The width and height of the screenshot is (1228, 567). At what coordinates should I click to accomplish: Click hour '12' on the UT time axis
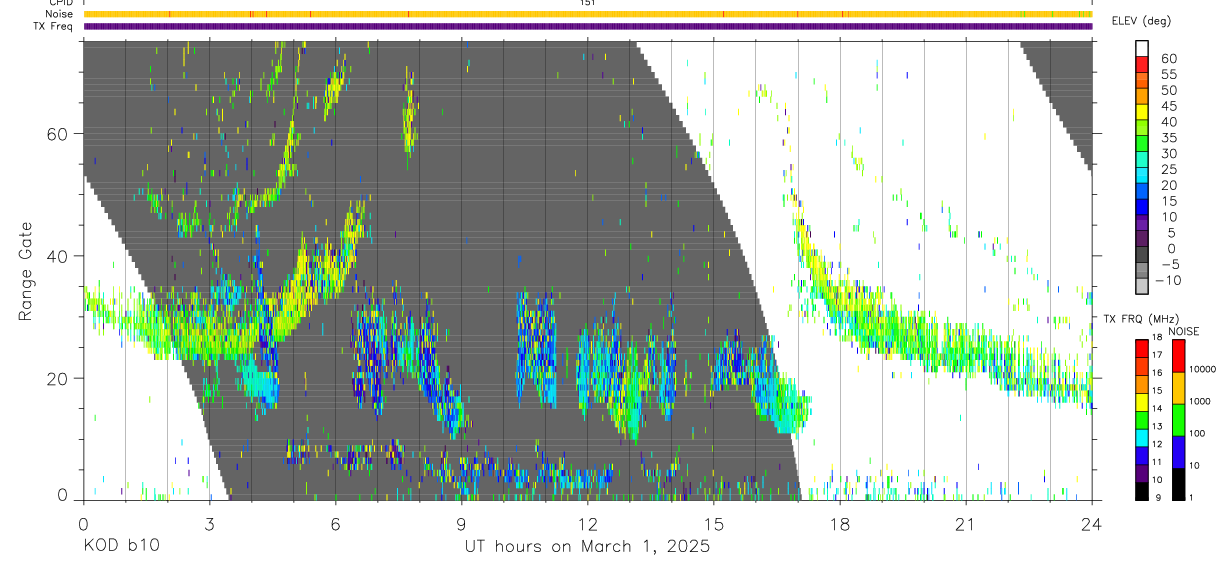coord(588,524)
